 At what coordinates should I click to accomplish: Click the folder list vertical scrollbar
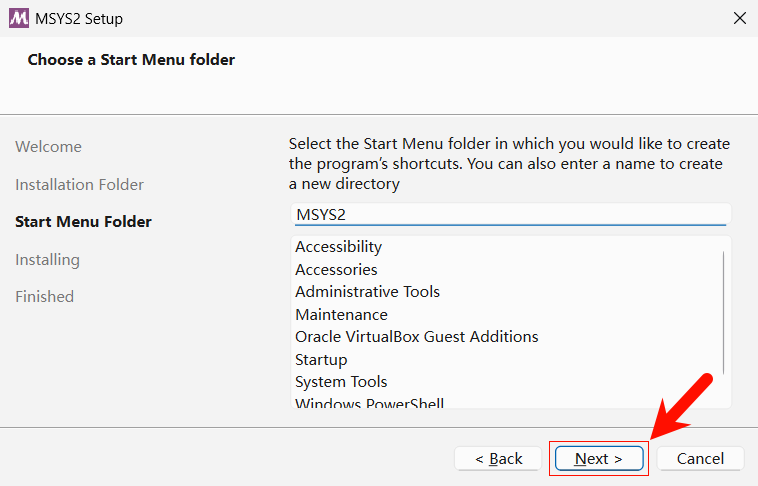click(x=724, y=312)
